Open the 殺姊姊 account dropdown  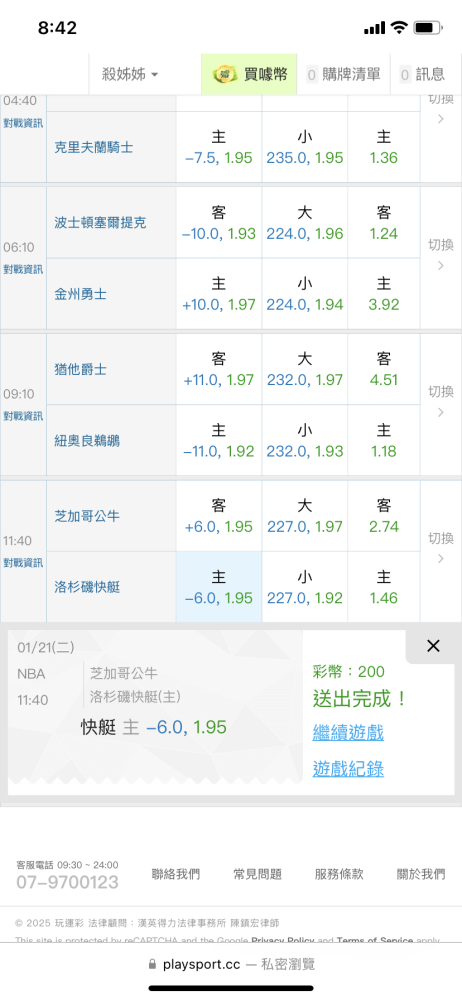point(130,75)
